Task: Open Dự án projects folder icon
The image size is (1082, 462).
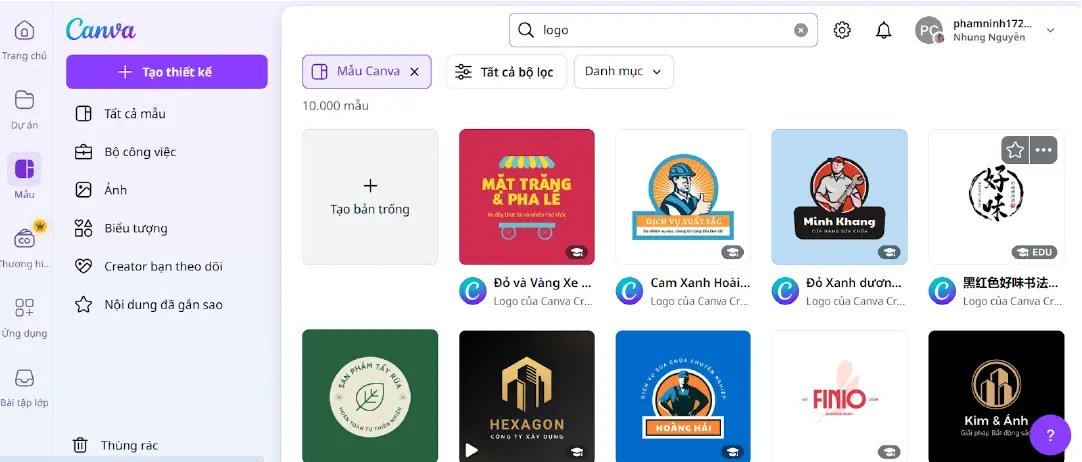Action: click(24, 100)
